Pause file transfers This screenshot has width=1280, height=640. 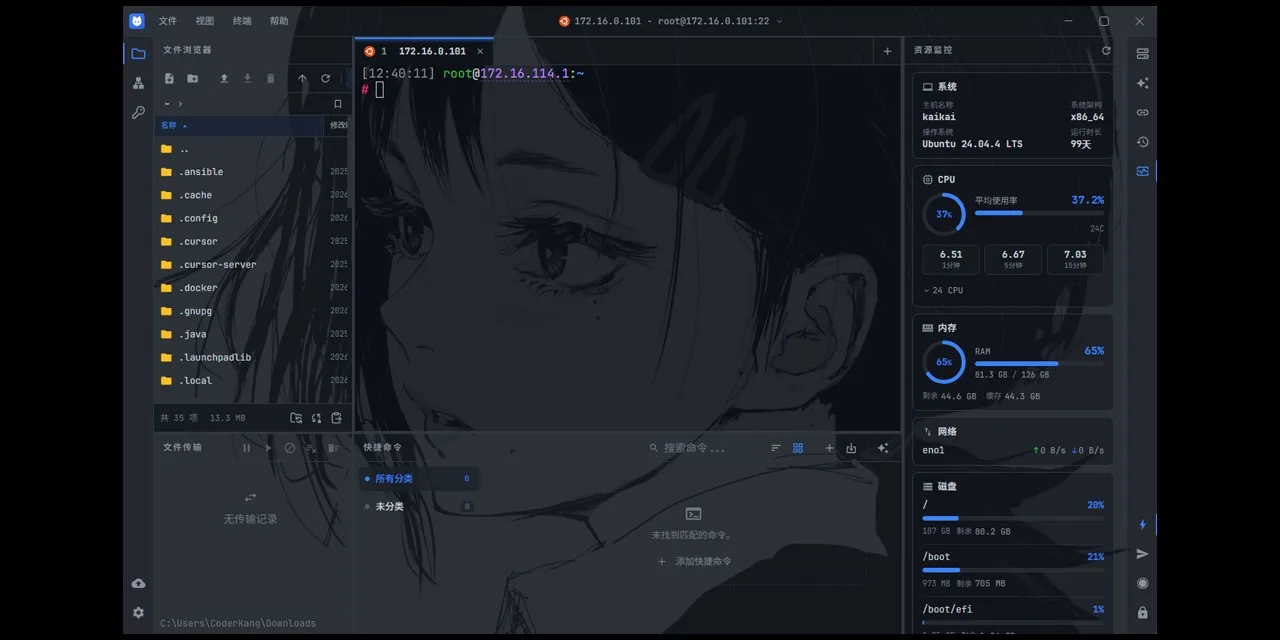246,448
